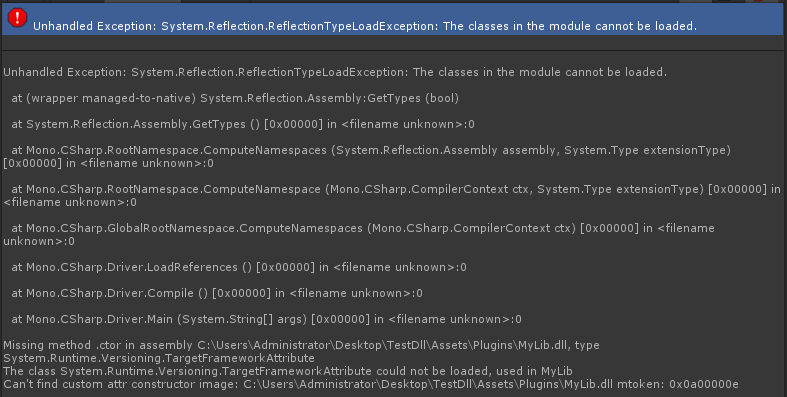
Task: Click the RootNamespace.ComputeNamespaces stack trace line
Action: [367, 157]
